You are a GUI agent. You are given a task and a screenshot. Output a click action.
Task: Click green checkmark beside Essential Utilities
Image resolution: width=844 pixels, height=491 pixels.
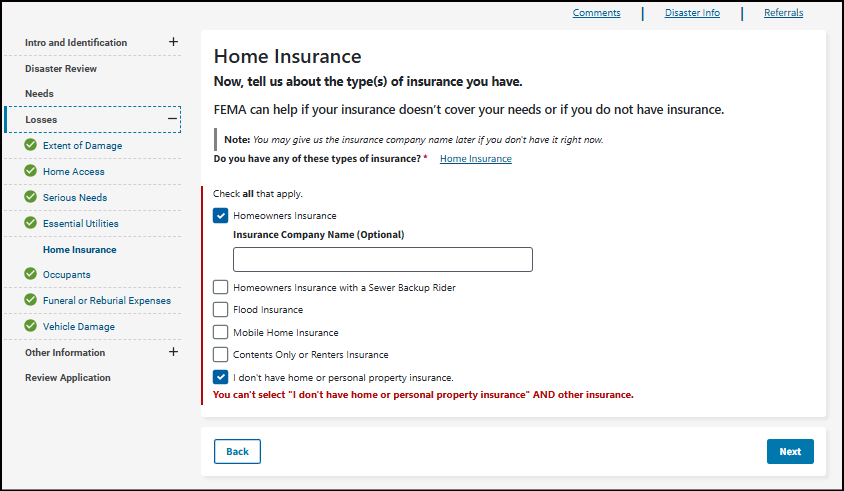tap(31, 224)
